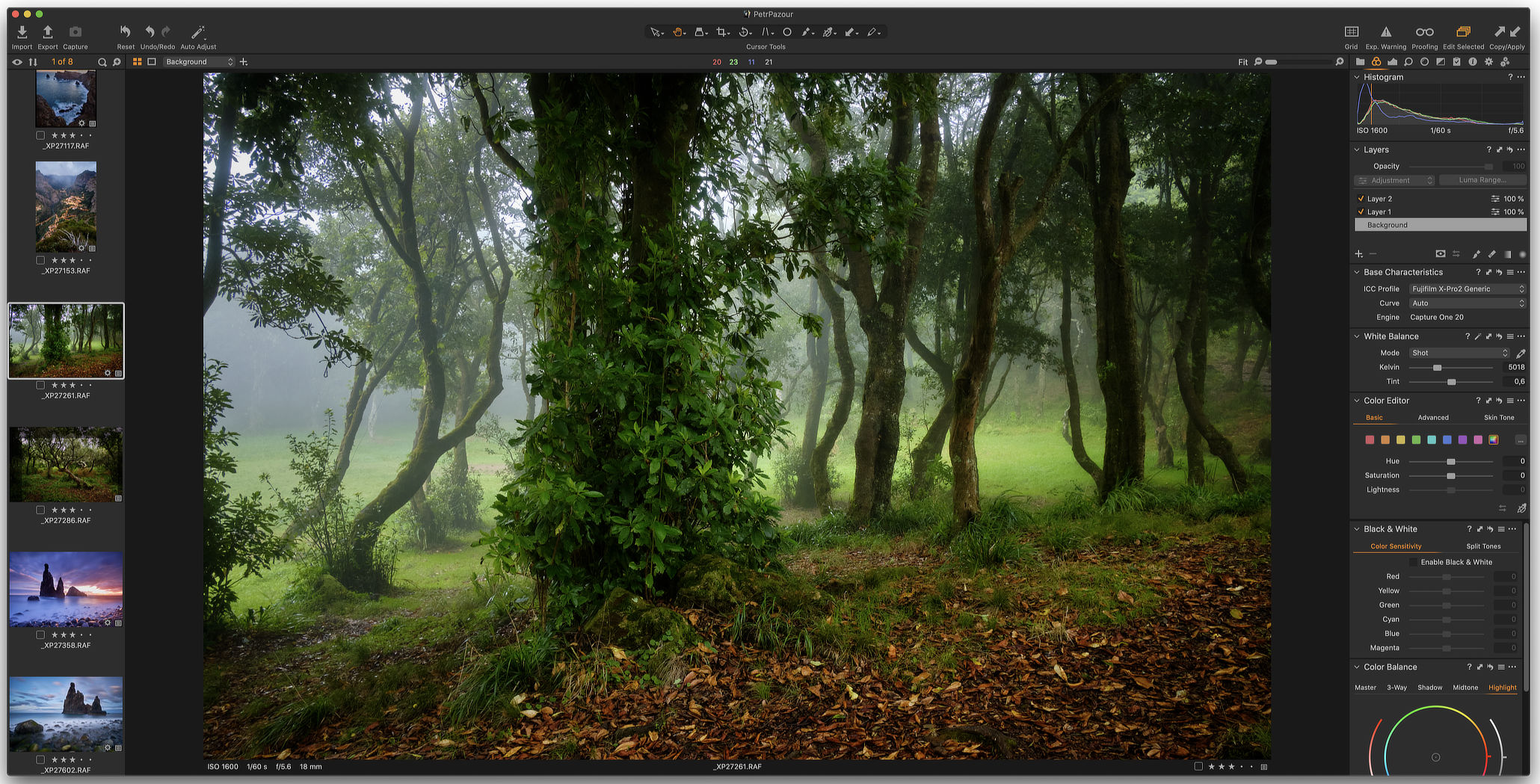Image resolution: width=1540 pixels, height=784 pixels.
Task: Select the _XP27286.RAF forest thumbnail
Action: (x=66, y=464)
